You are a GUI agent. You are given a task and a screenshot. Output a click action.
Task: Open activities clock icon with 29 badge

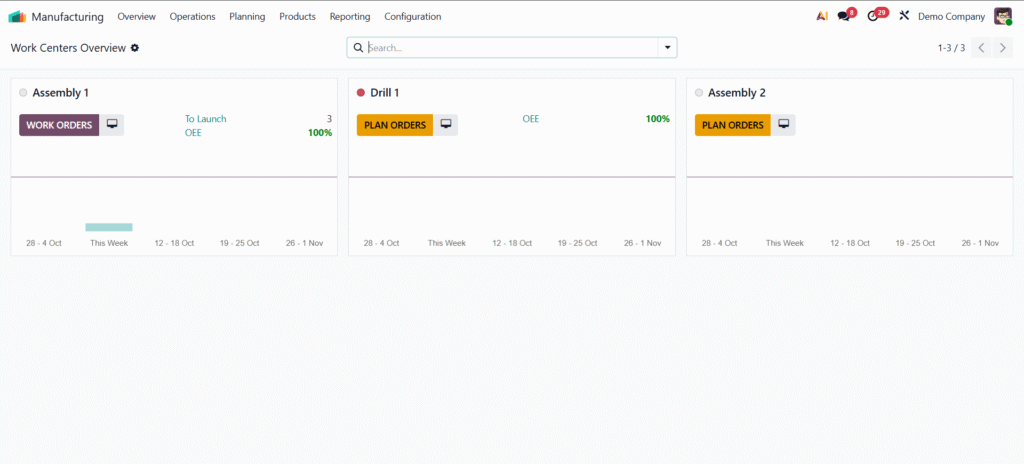point(873,16)
